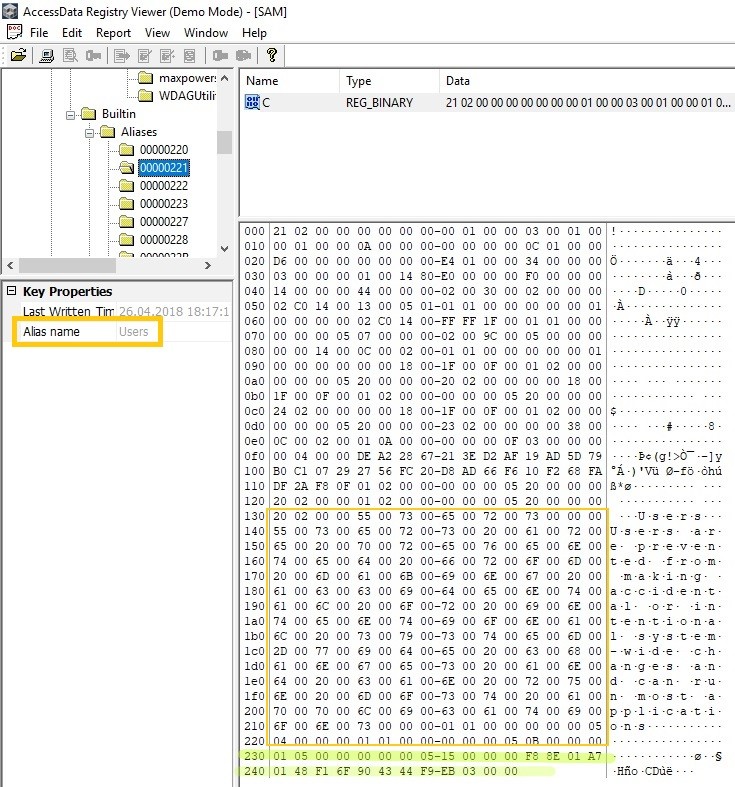Open a registry file with folder icon

19,55
